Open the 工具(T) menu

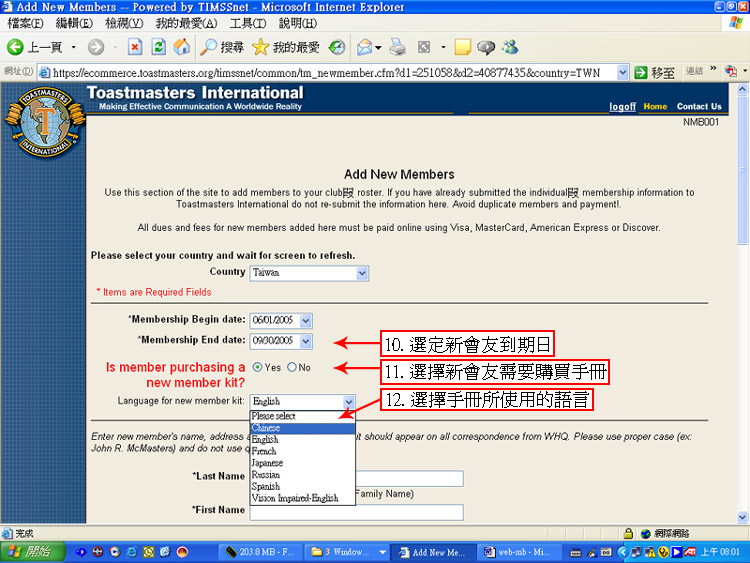point(250,23)
